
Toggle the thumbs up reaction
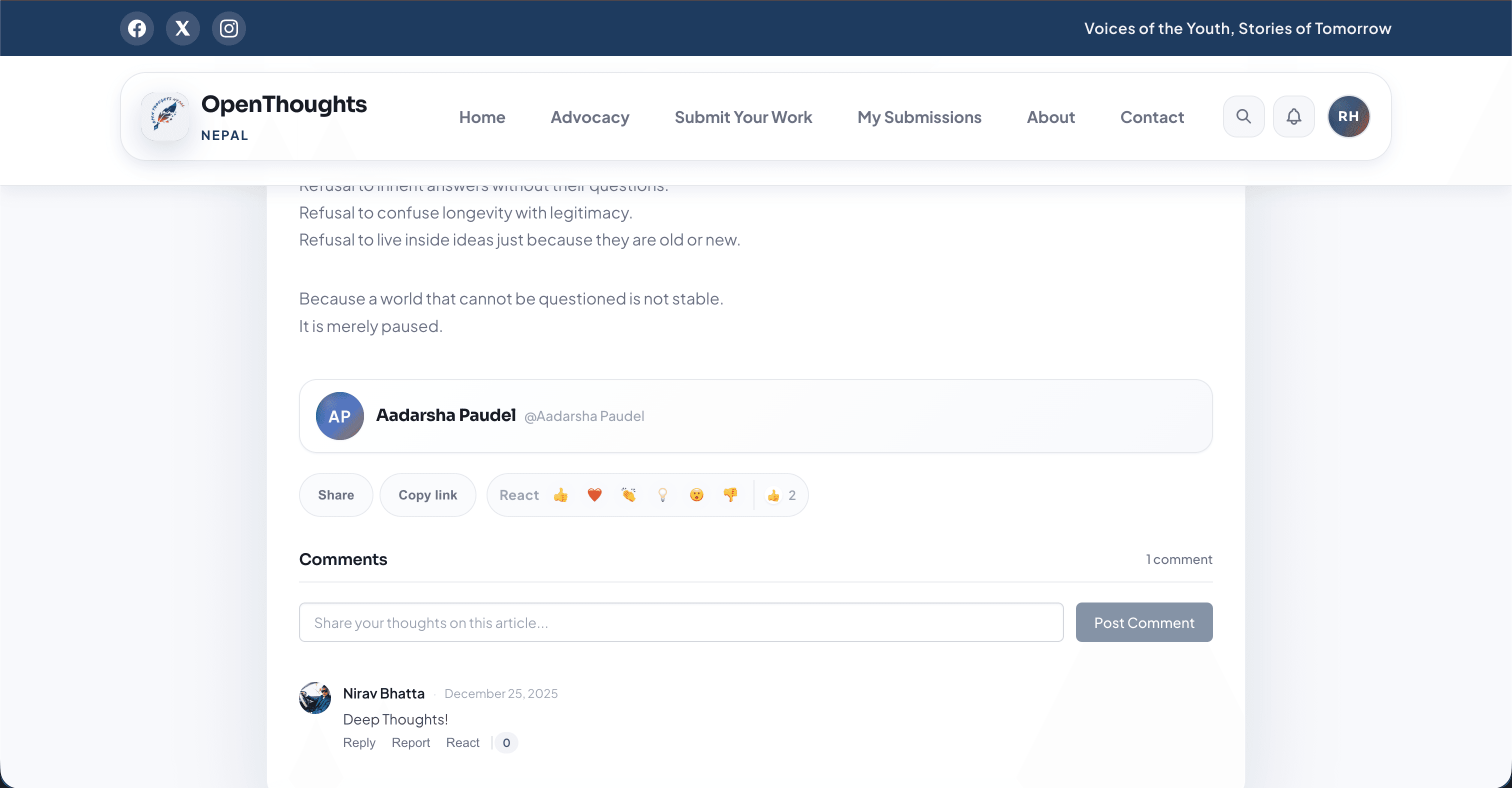pyautogui.click(x=560, y=494)
